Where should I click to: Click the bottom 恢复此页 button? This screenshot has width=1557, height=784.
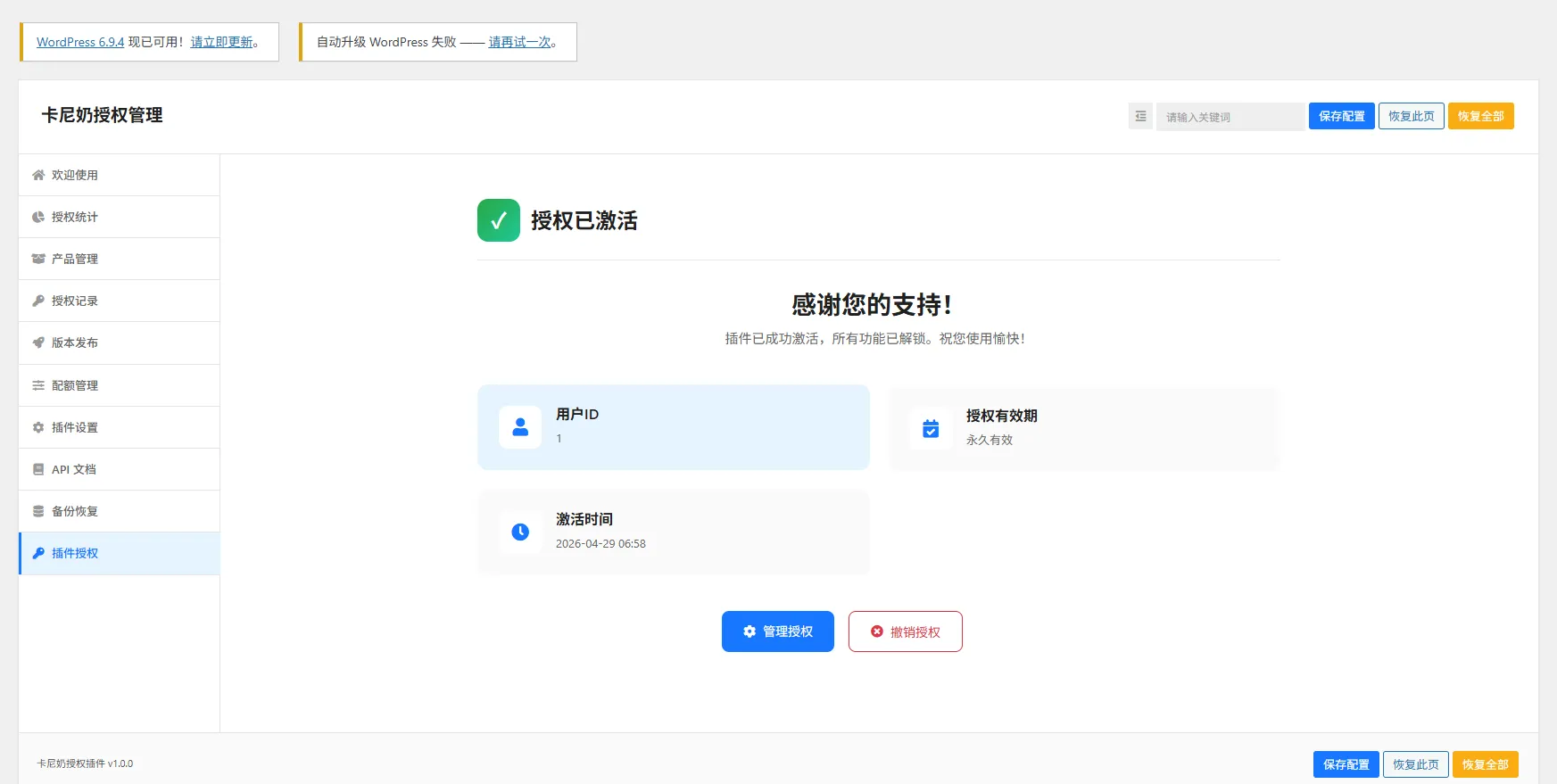[x=1415, y=764]
